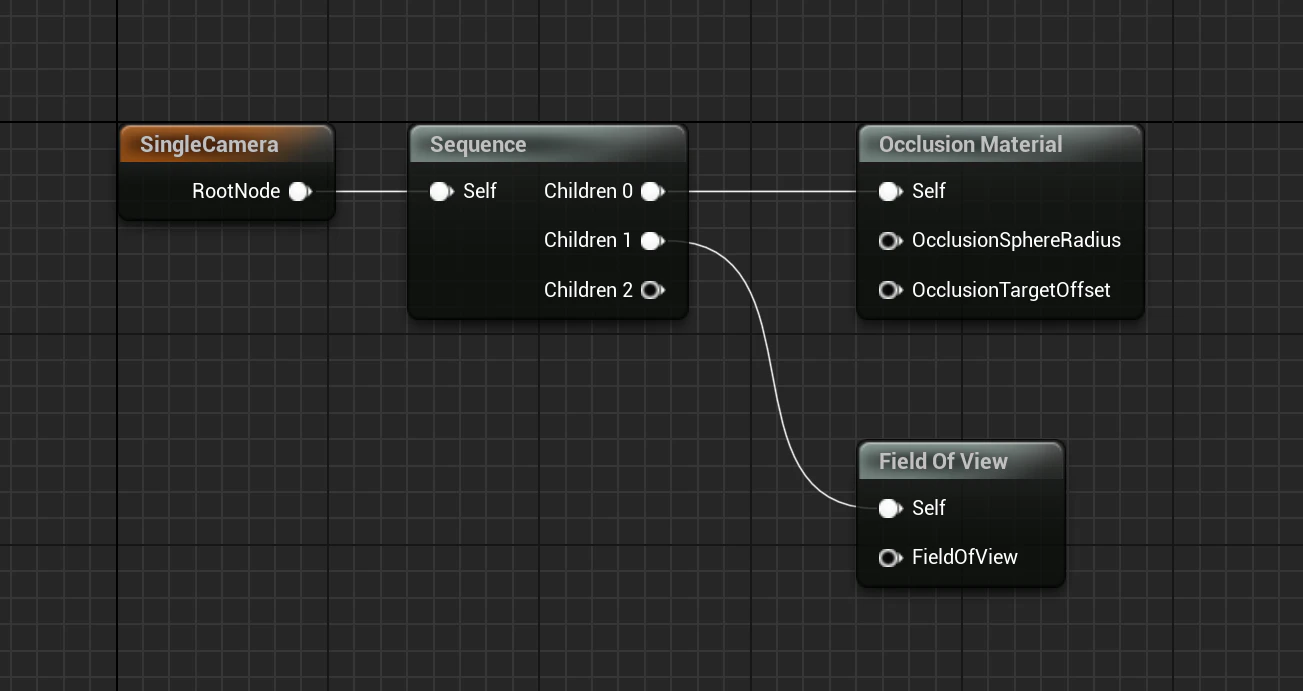The height and width of the screenshot is (691, 1303).
Task: Click the Self label in Sequence node
Action: pyautogui.click(x=480, y=191)
